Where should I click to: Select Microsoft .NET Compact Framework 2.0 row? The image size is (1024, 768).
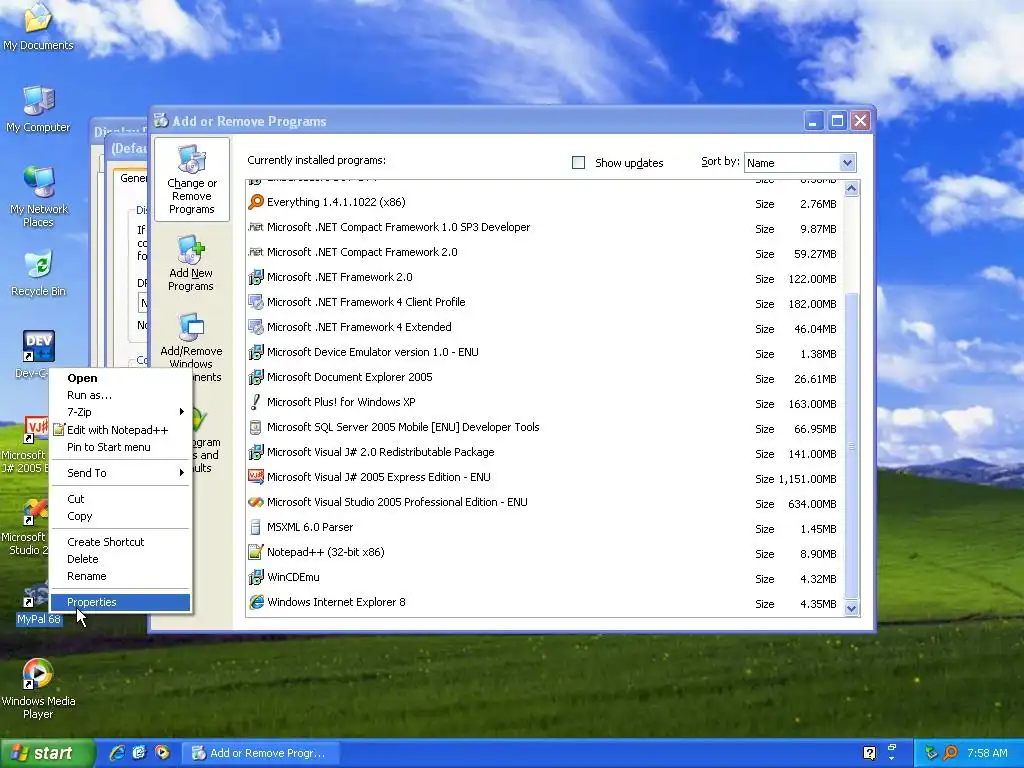(x=543, y=252)
